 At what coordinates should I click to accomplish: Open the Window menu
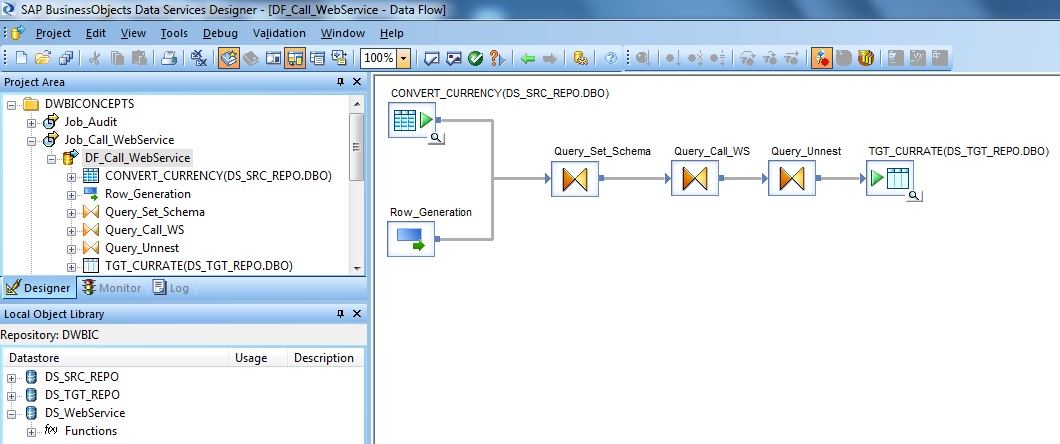tap(343, 33)
